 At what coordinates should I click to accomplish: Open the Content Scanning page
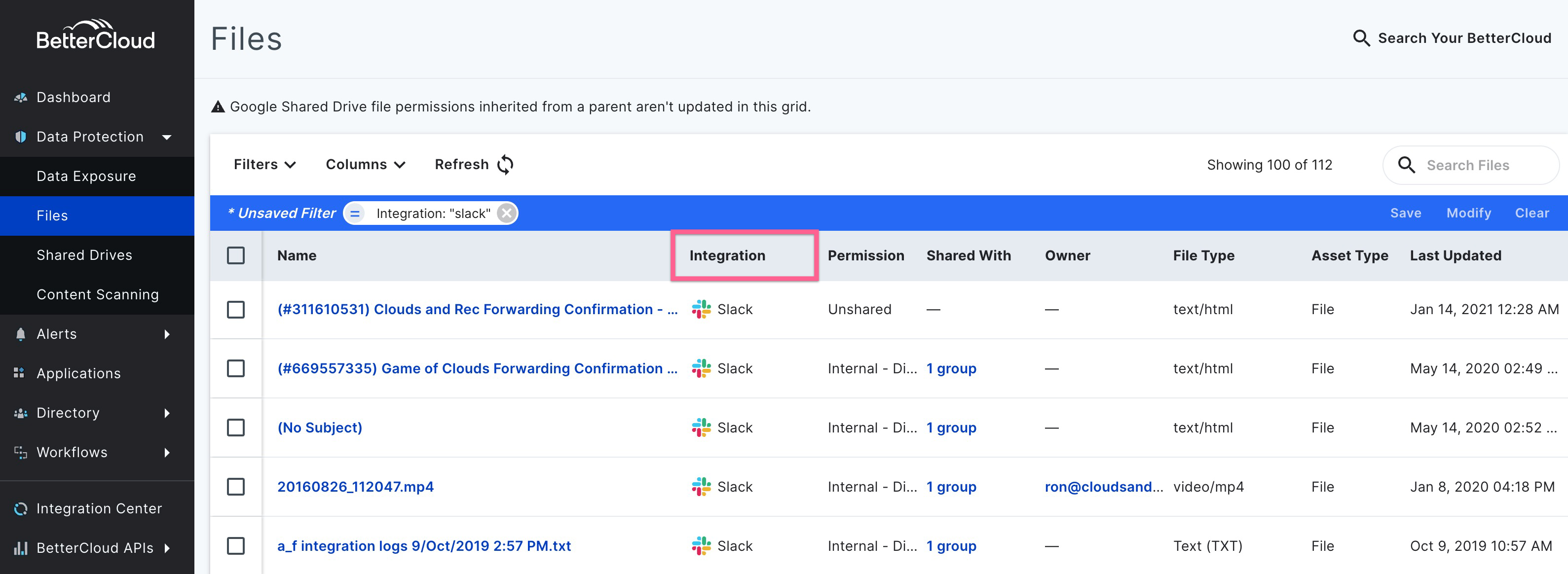[97, 294]
